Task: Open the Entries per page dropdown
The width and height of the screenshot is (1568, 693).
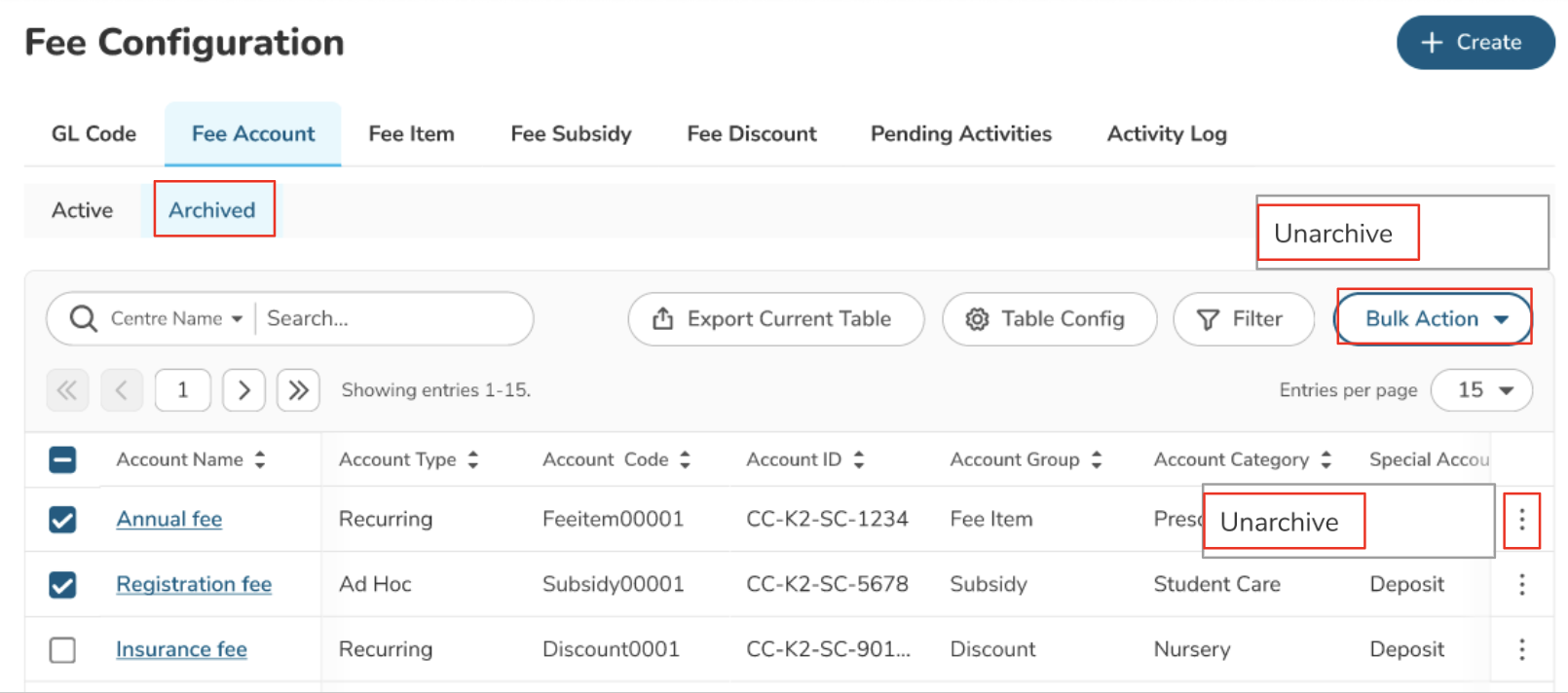Action: pos(1481,390)
